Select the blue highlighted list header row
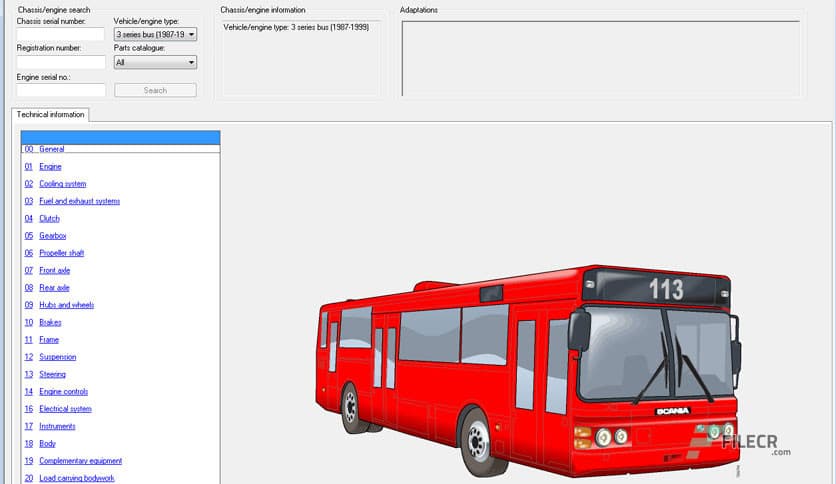 [120, 138]
